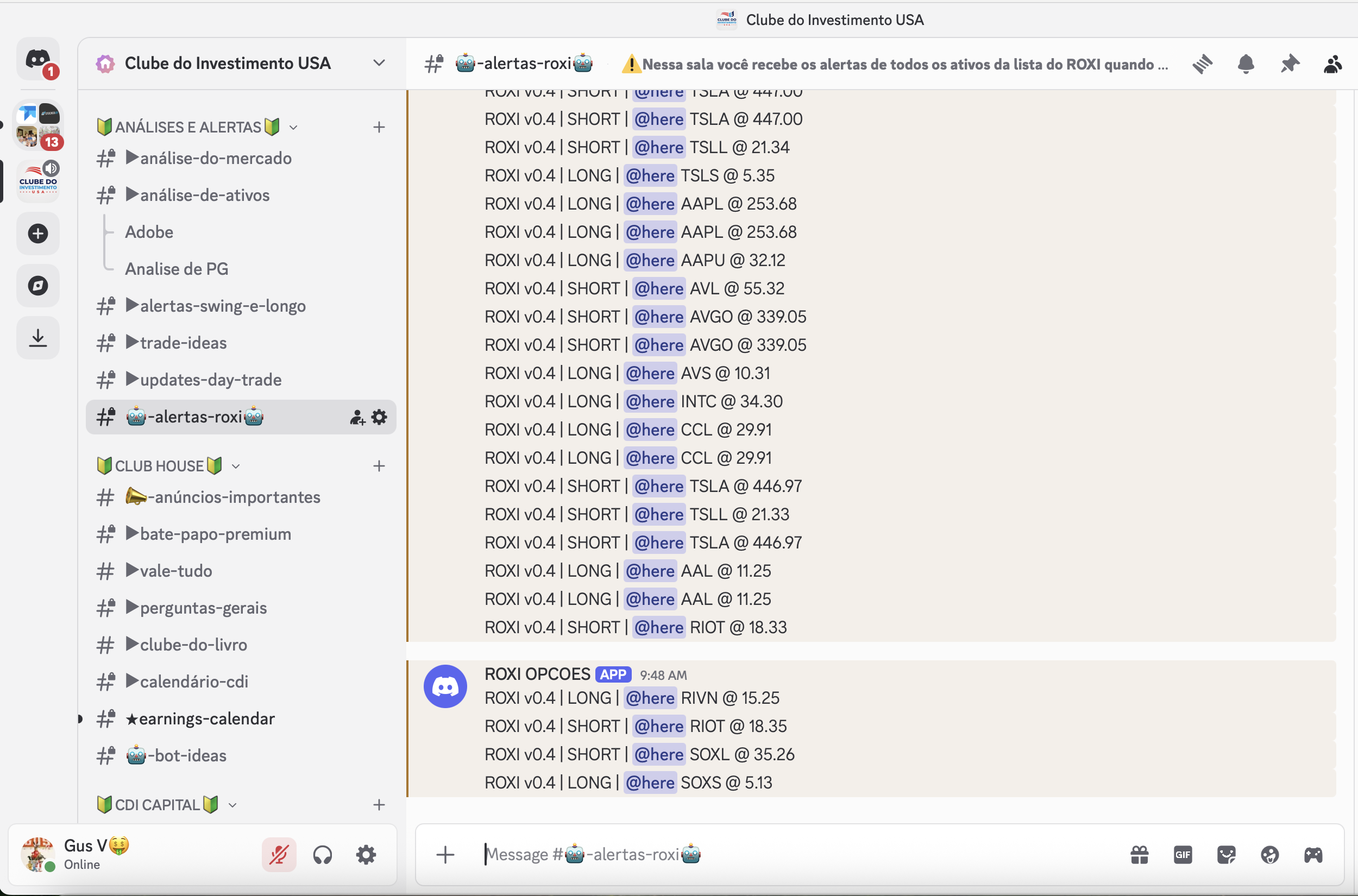1358x896 pixels.
Task: Open Discover servers compass icon
Action: tap(37, 286)
